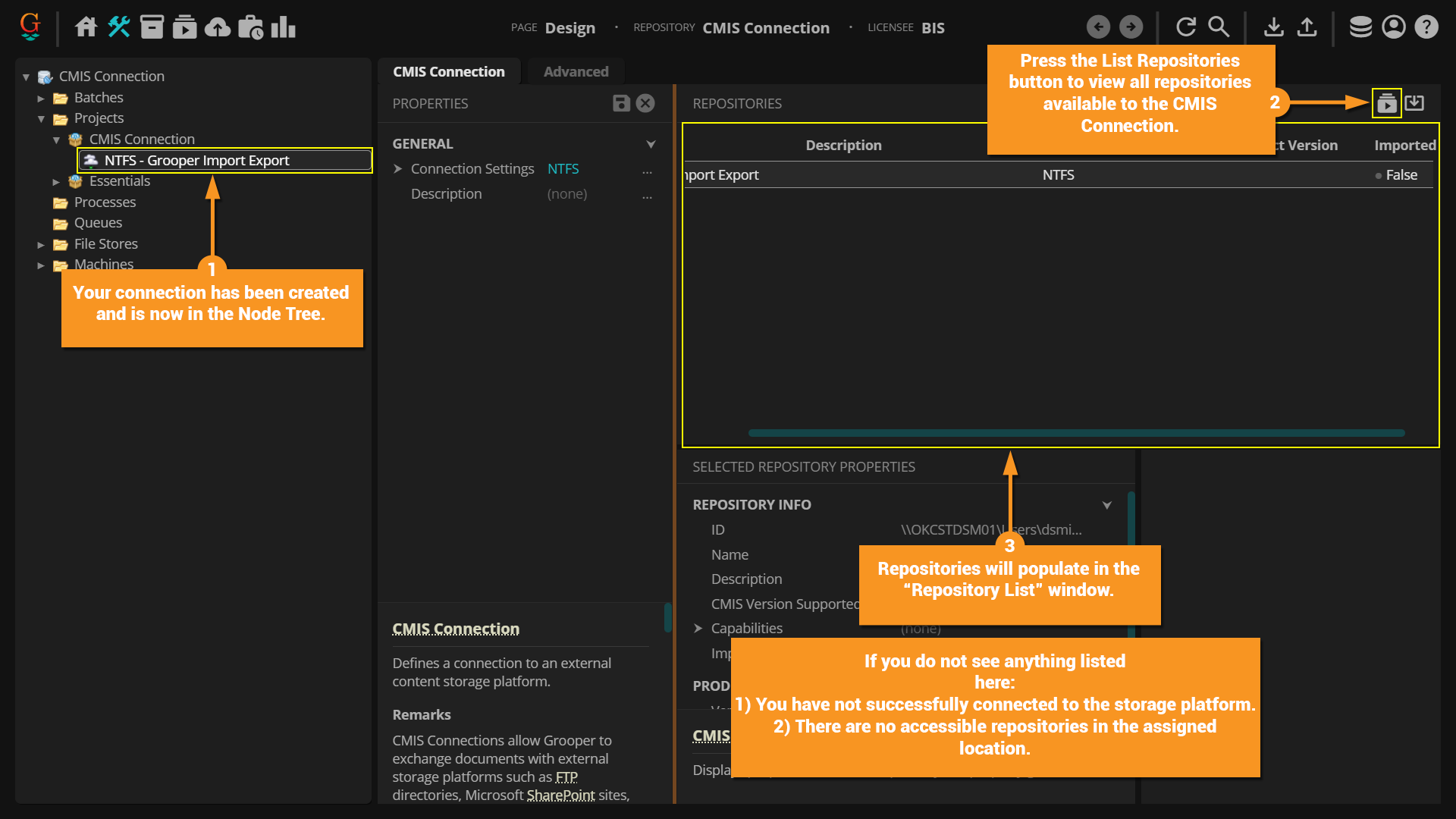Click the refresh icon in header
The height and width of the screenshot is (819, 1456).
pyautogui.click(x=1186, y=27)
